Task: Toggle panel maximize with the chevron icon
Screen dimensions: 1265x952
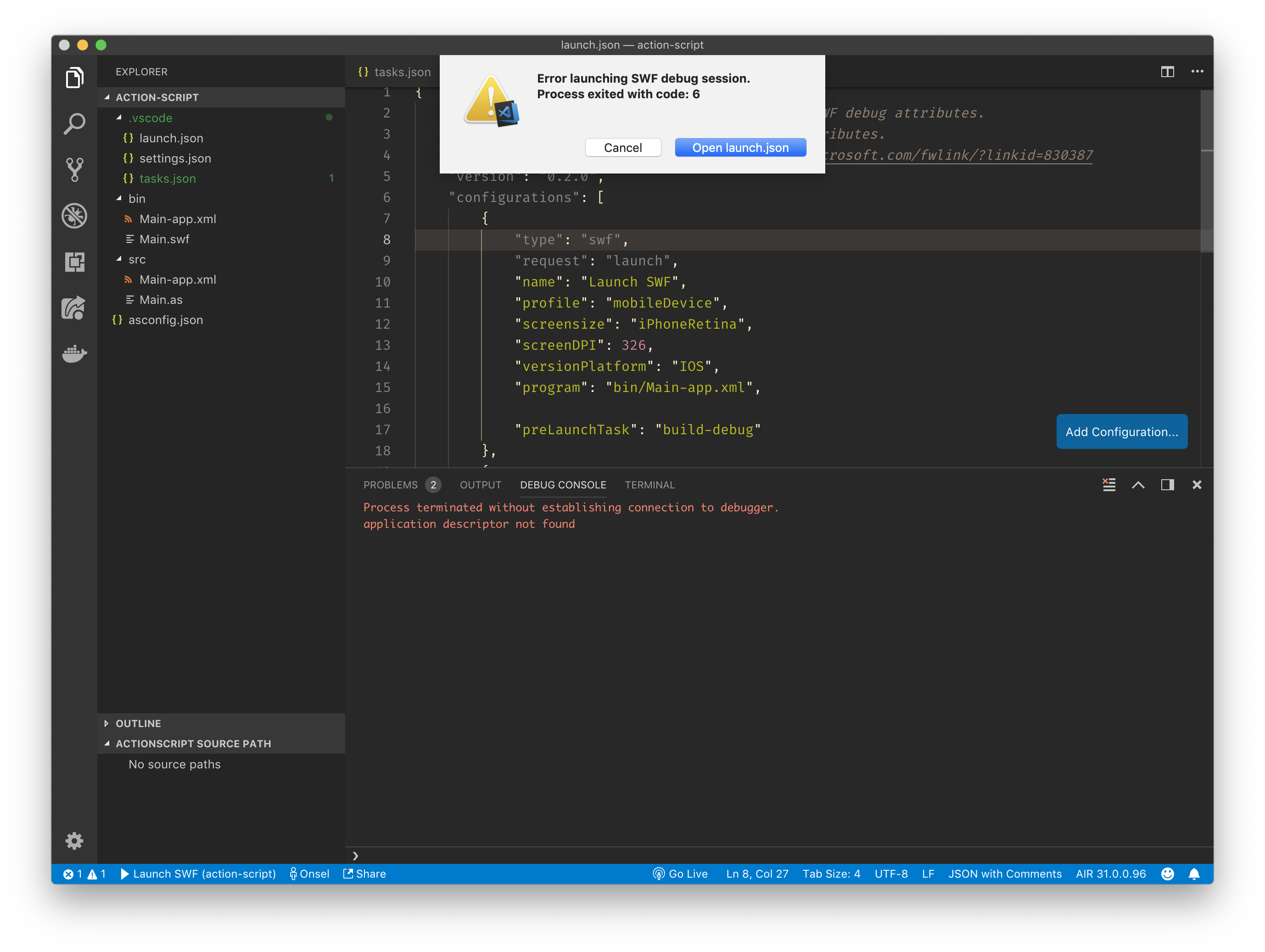Action: pyautogui.click(x=1138, y=484)
